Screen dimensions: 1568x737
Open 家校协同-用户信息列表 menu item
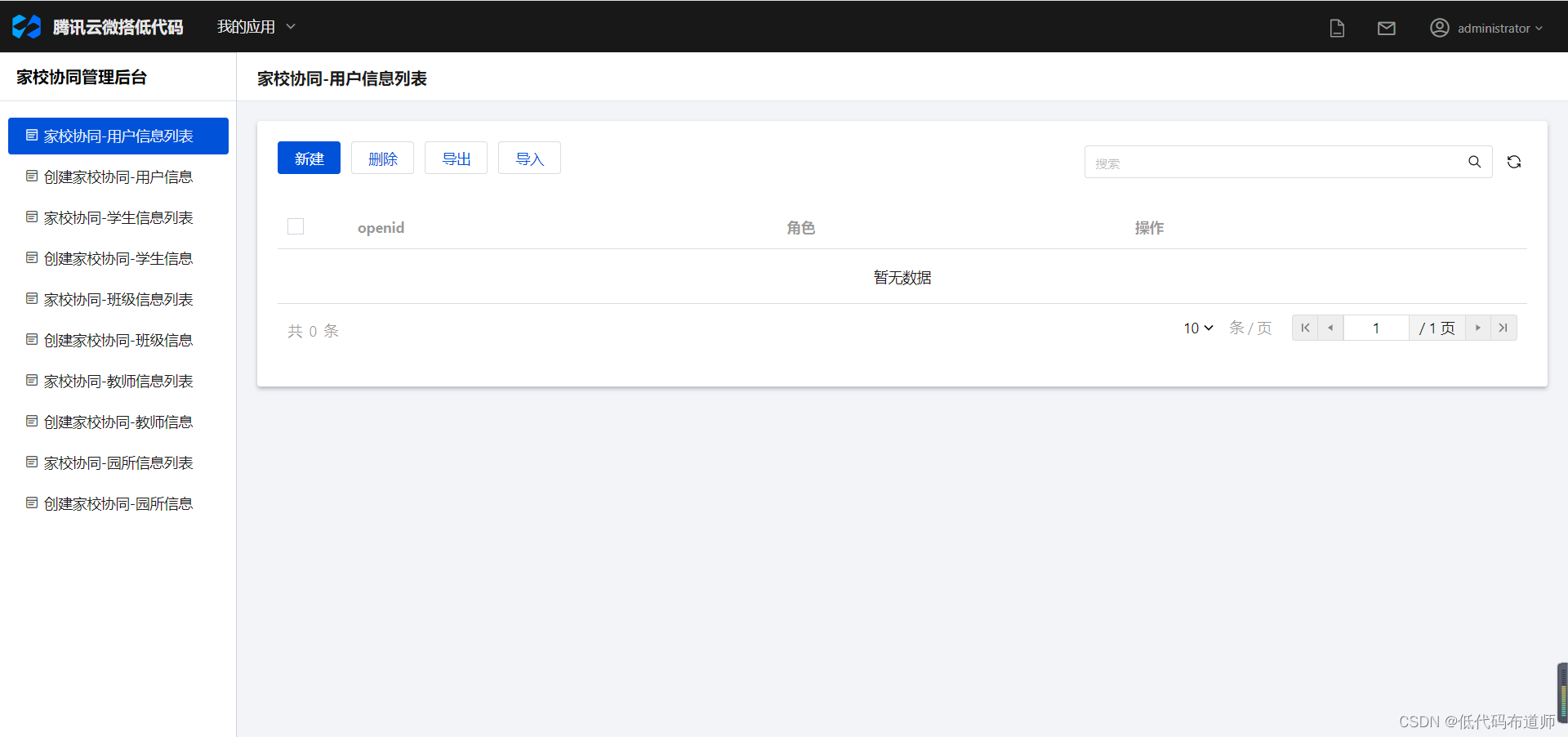pos(118,136)
